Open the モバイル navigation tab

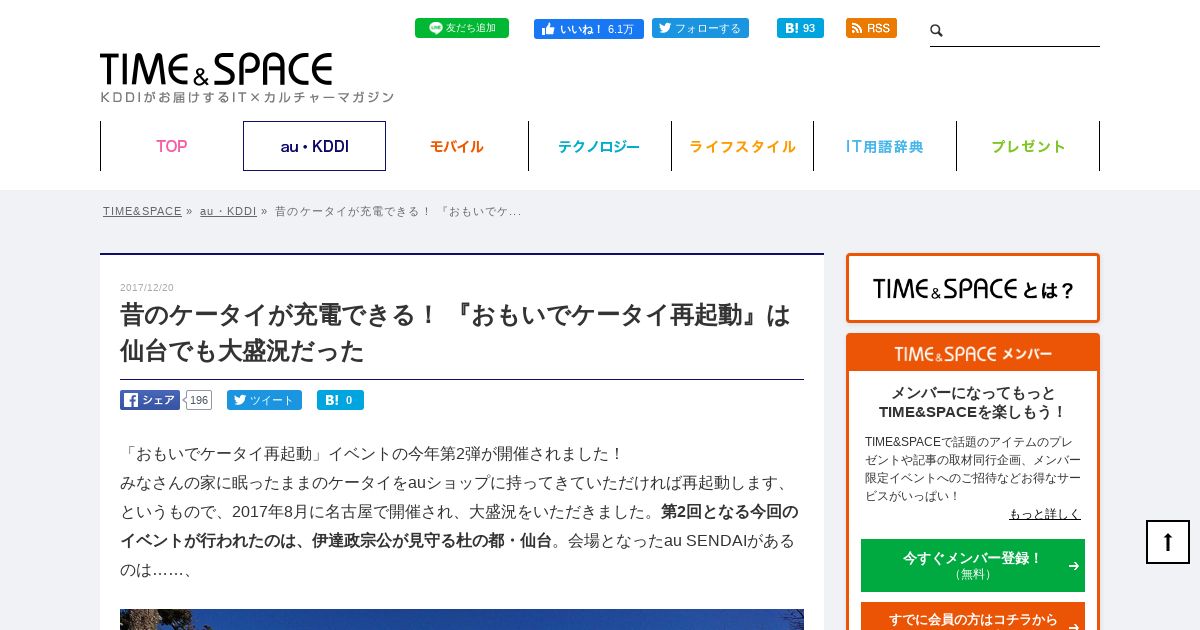457,146
